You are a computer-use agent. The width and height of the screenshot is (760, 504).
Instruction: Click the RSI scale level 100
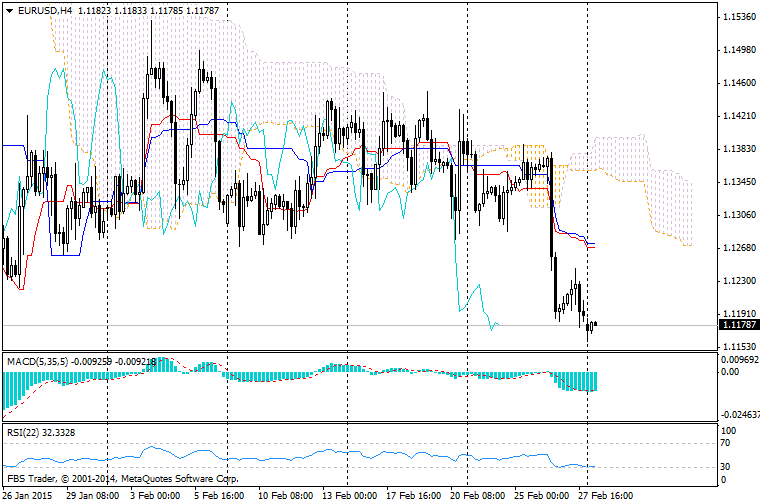tap(728, 431)
